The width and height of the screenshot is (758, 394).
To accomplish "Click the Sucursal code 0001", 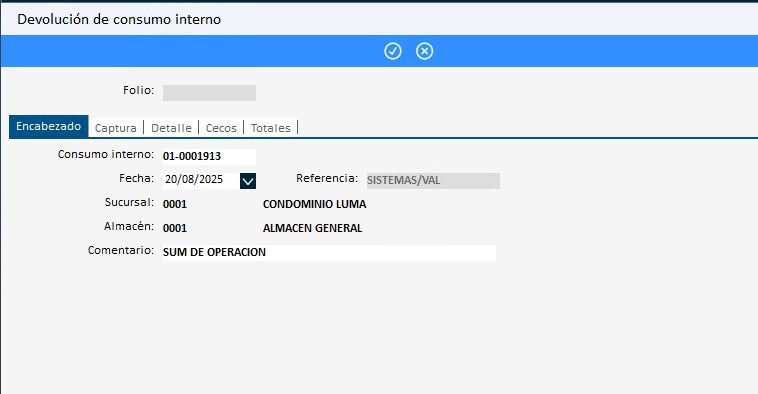I will coord(175,204).
